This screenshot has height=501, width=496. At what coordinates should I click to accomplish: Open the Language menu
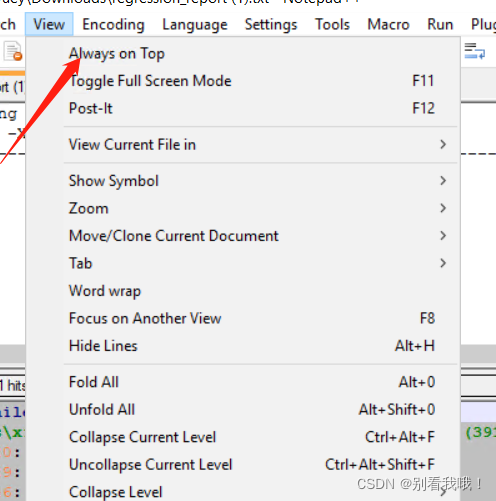[195, 24]
